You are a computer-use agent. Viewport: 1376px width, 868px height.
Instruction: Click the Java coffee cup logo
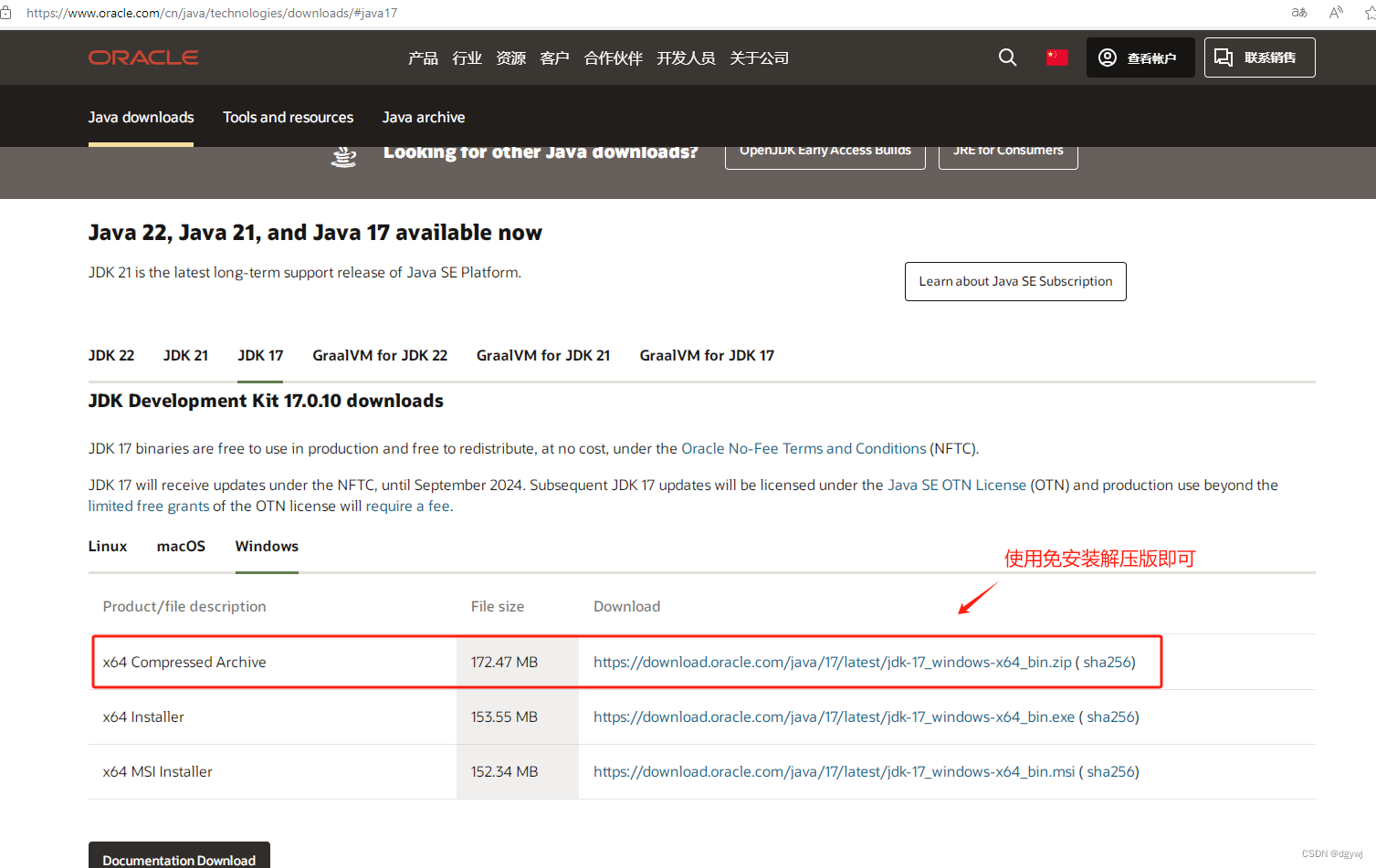(x=343, y=155)
